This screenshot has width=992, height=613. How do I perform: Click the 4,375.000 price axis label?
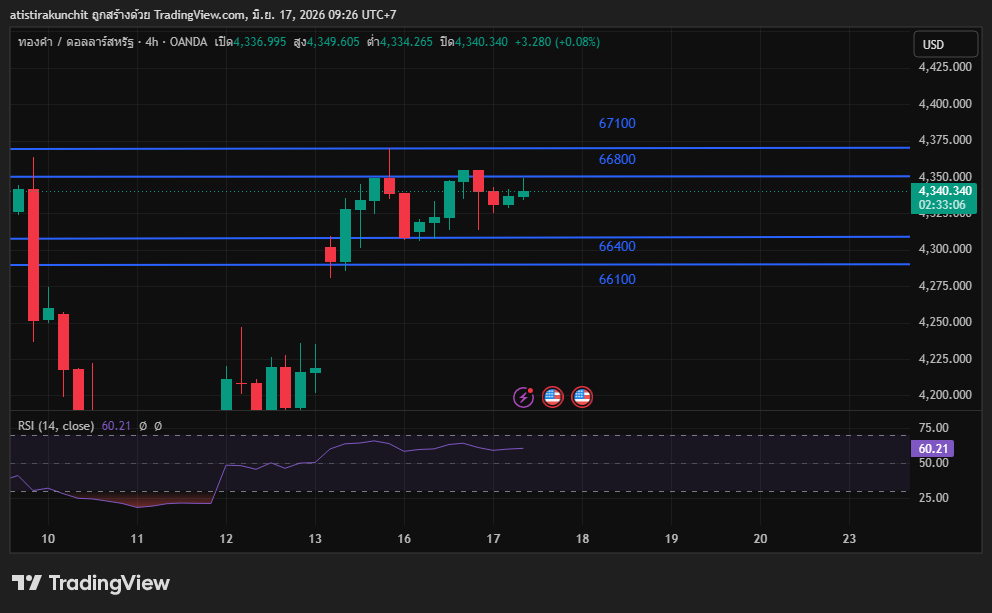(945, 140)
